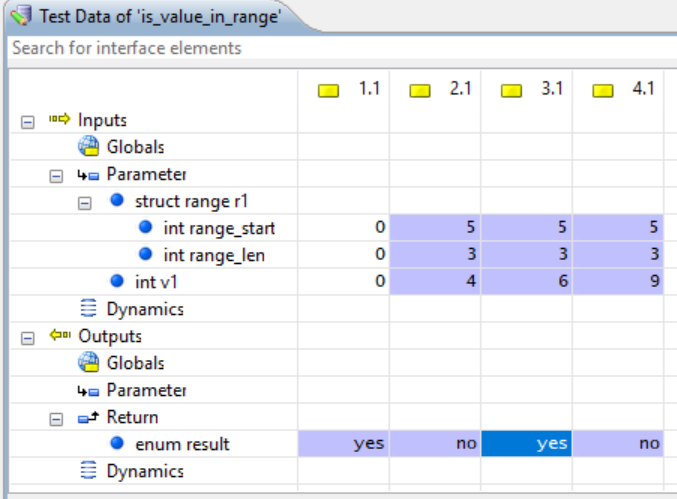Click result 'yes' in column 1.1
This screenshot has width=677, height=499.
pos(344,443)
